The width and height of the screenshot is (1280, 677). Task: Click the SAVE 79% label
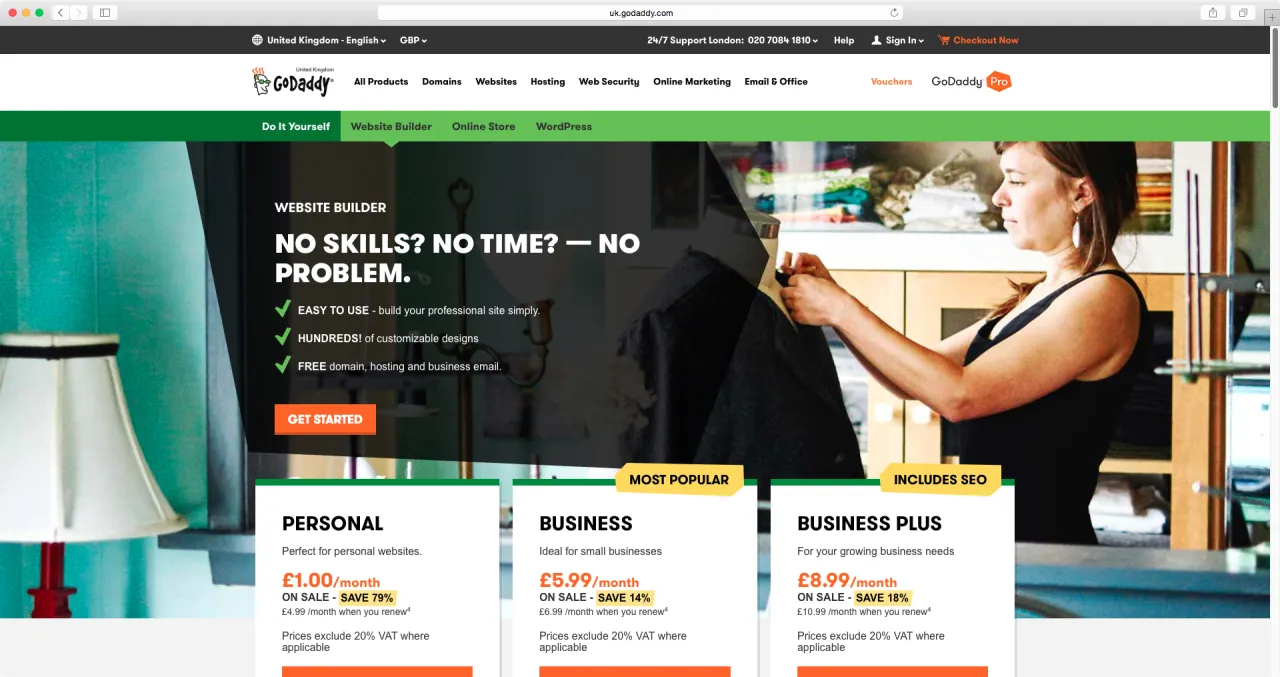(367, 598)
